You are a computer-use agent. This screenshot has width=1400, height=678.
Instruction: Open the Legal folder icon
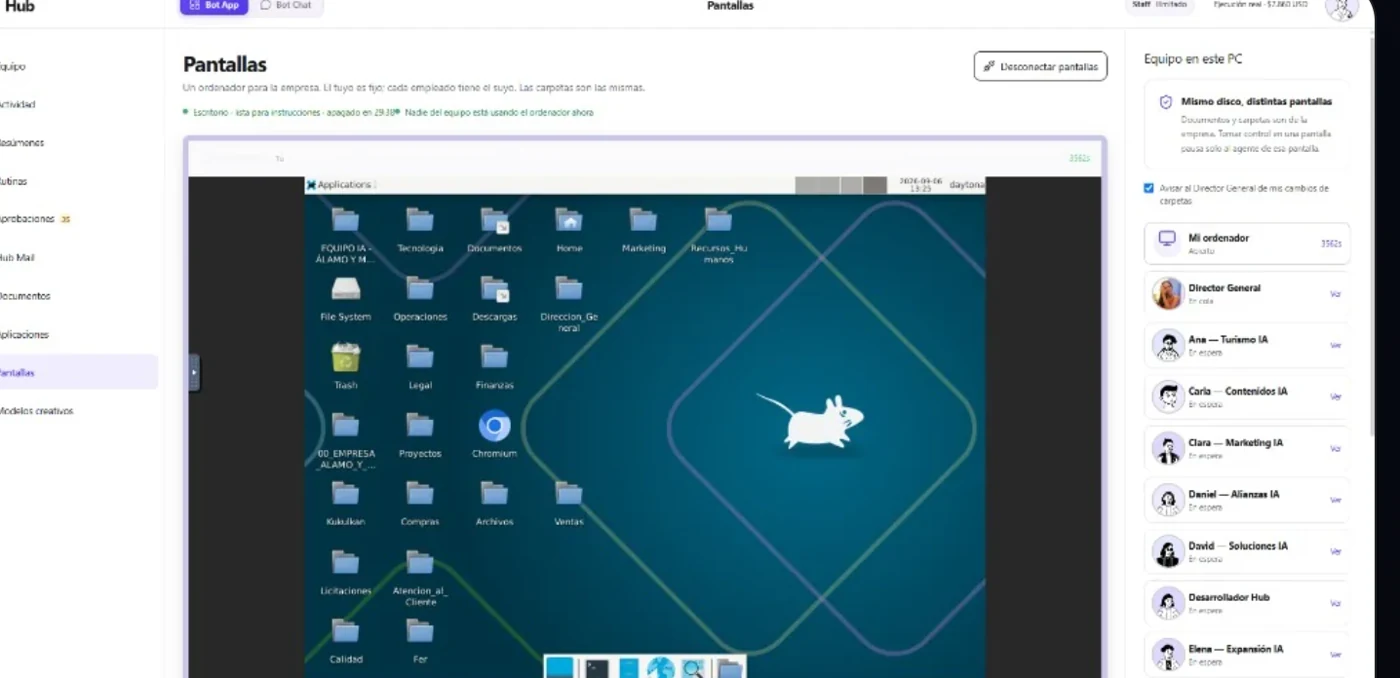420,358
